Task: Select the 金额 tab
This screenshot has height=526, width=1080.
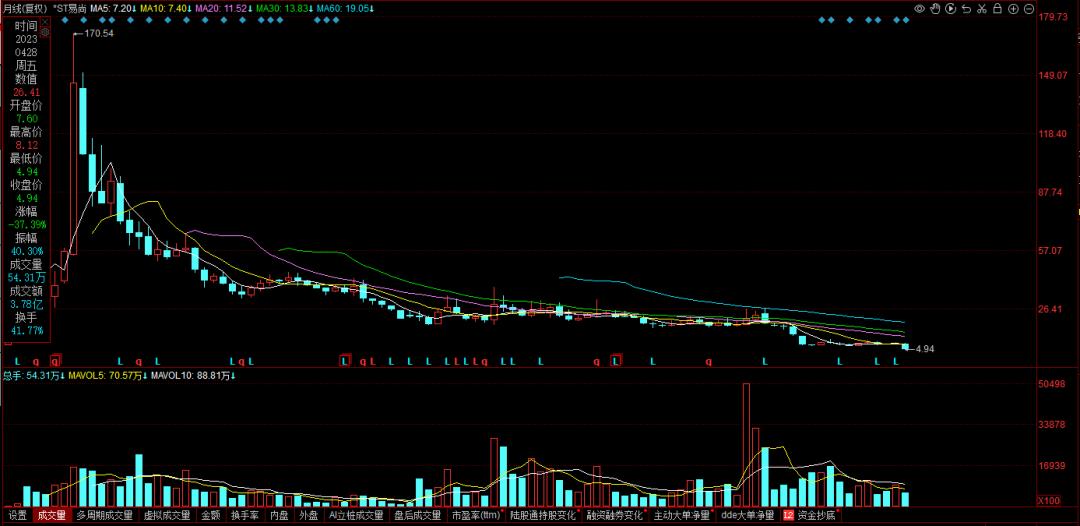Action: pos(211,515)
